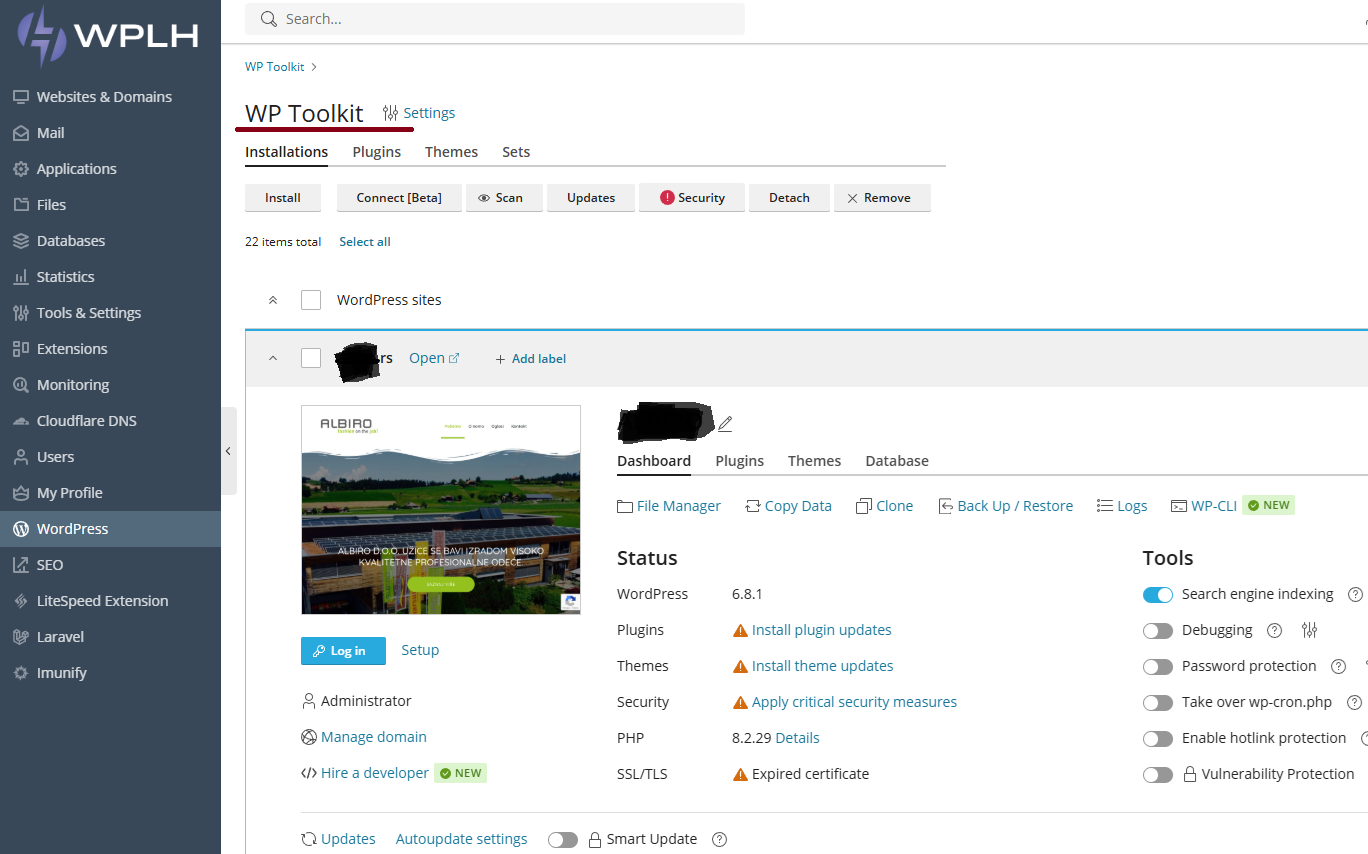Image resolution: width=1368 pixels, height=854 pixels.
Task: Click the Applications gear icon
Action: 20,169
